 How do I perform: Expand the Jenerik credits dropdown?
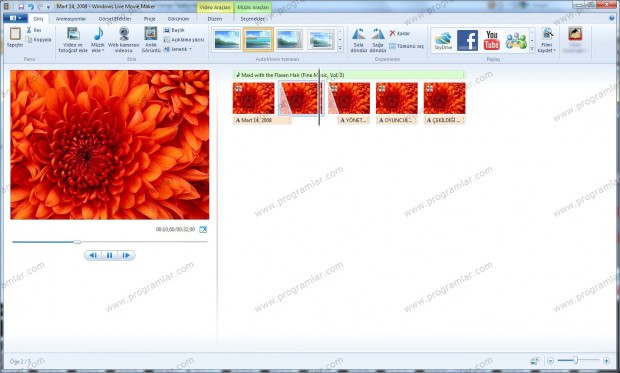[178, 49]
